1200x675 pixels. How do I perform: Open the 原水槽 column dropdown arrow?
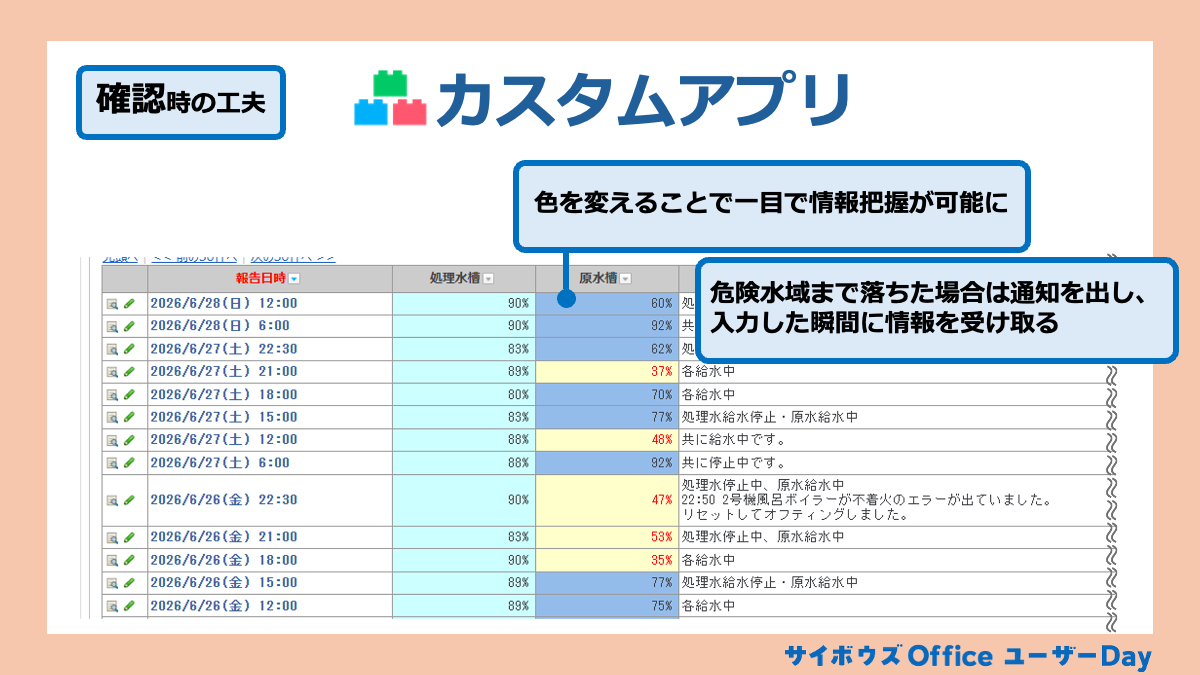[x=626, y=279]
